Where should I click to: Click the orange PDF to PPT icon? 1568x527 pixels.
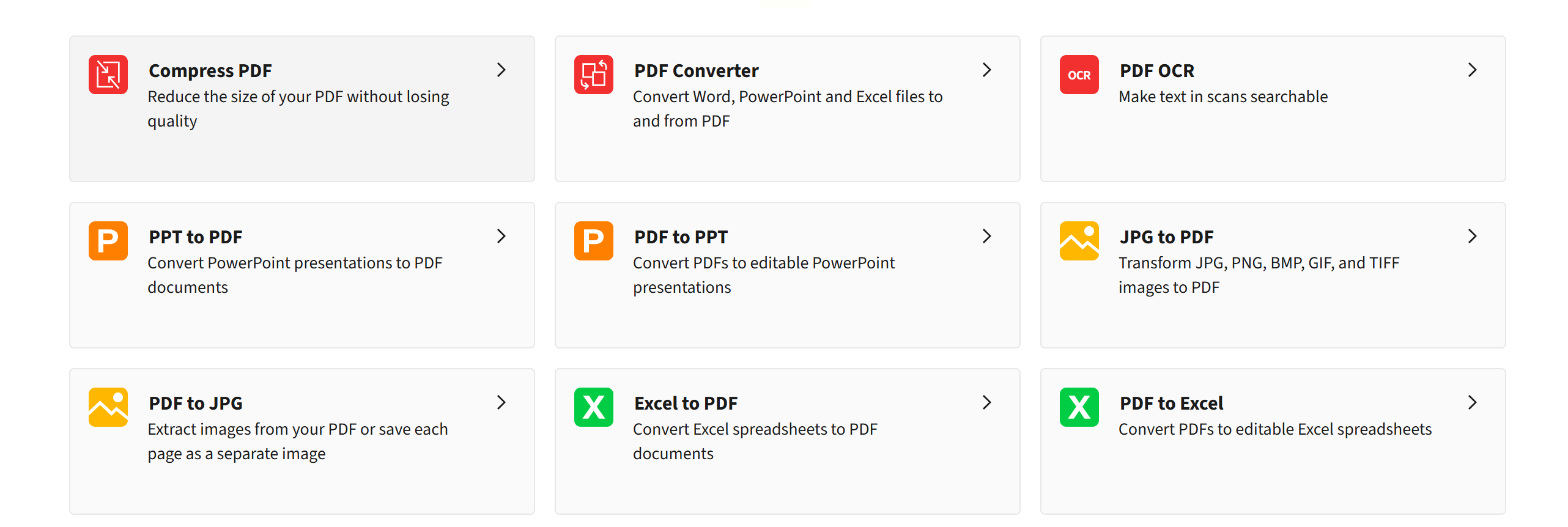point(593,241)
